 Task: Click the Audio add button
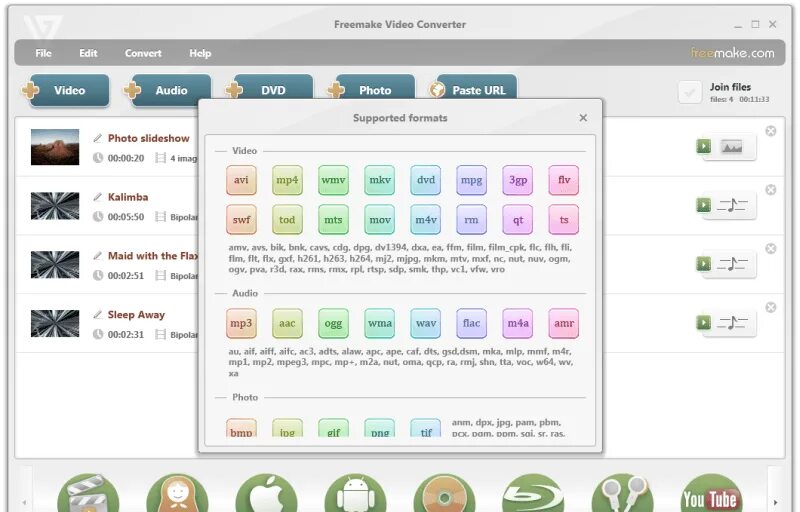167,90
